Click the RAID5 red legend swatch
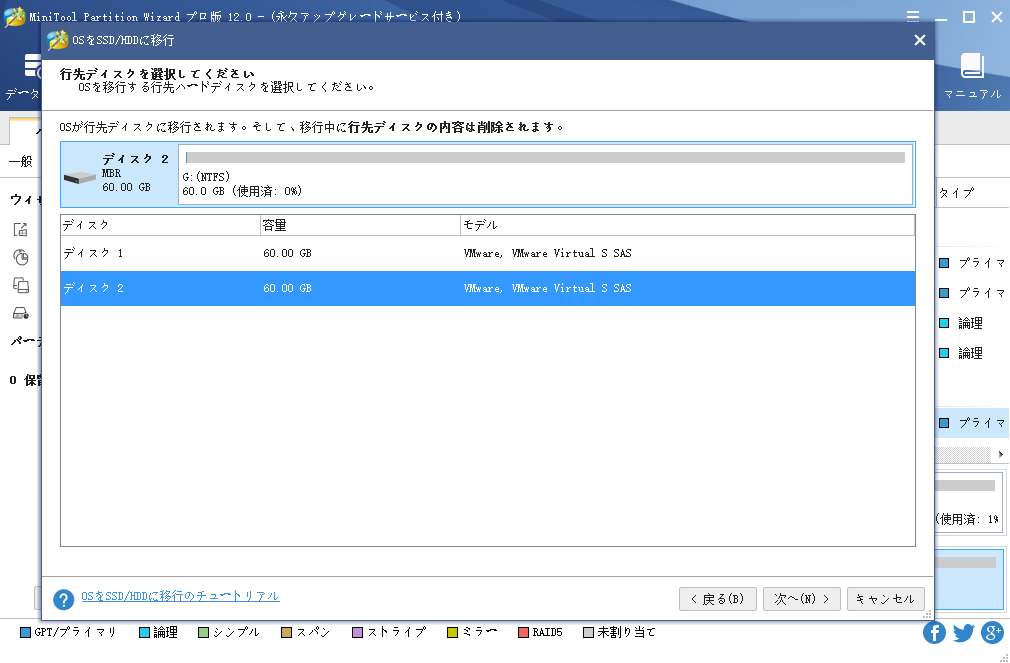 (x=523, y=633)
